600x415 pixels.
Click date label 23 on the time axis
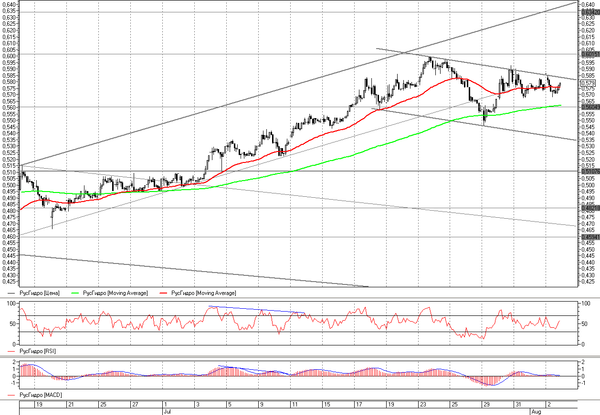point(422,404)
